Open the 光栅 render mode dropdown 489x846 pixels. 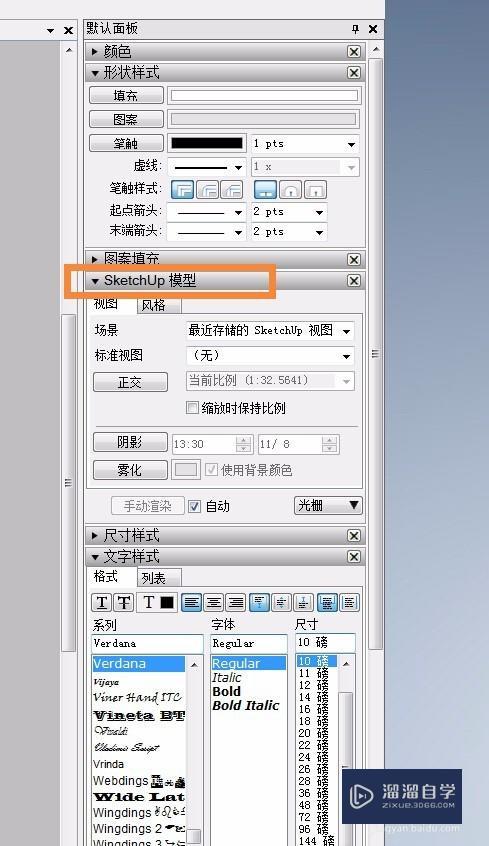pos(328,506)
